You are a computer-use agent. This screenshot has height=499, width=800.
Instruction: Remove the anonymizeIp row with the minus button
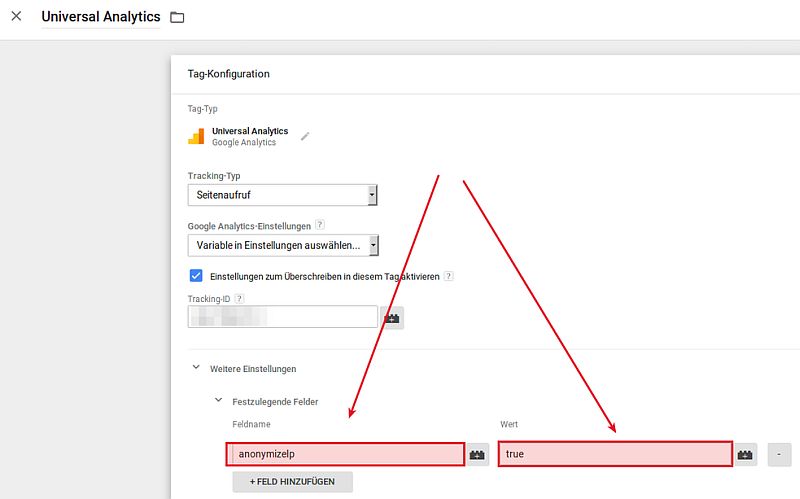coord(779,455)
